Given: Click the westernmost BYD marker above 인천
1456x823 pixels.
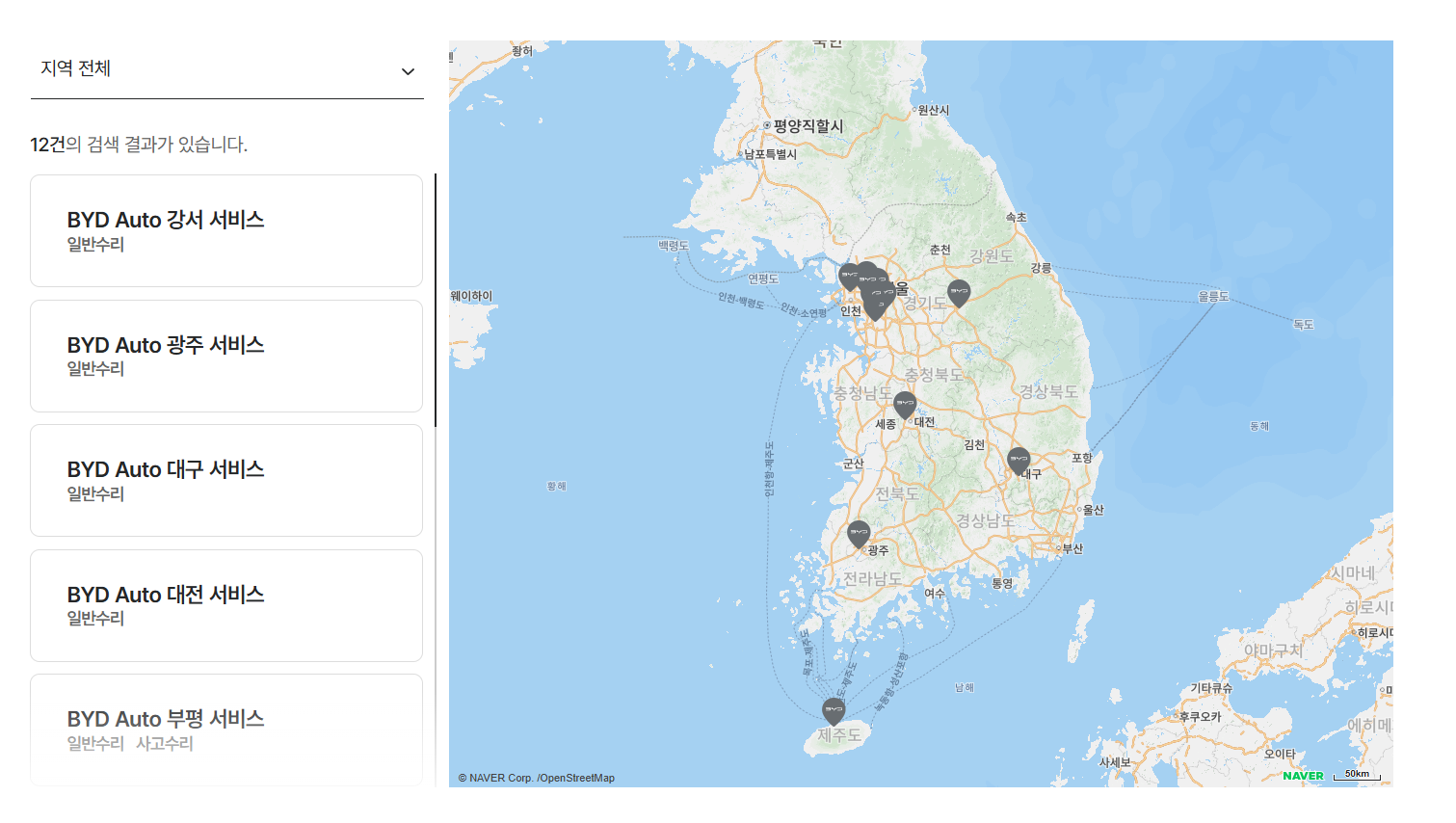Looking at the screenshot, I should pyautogui.click(x=849, y=277).
